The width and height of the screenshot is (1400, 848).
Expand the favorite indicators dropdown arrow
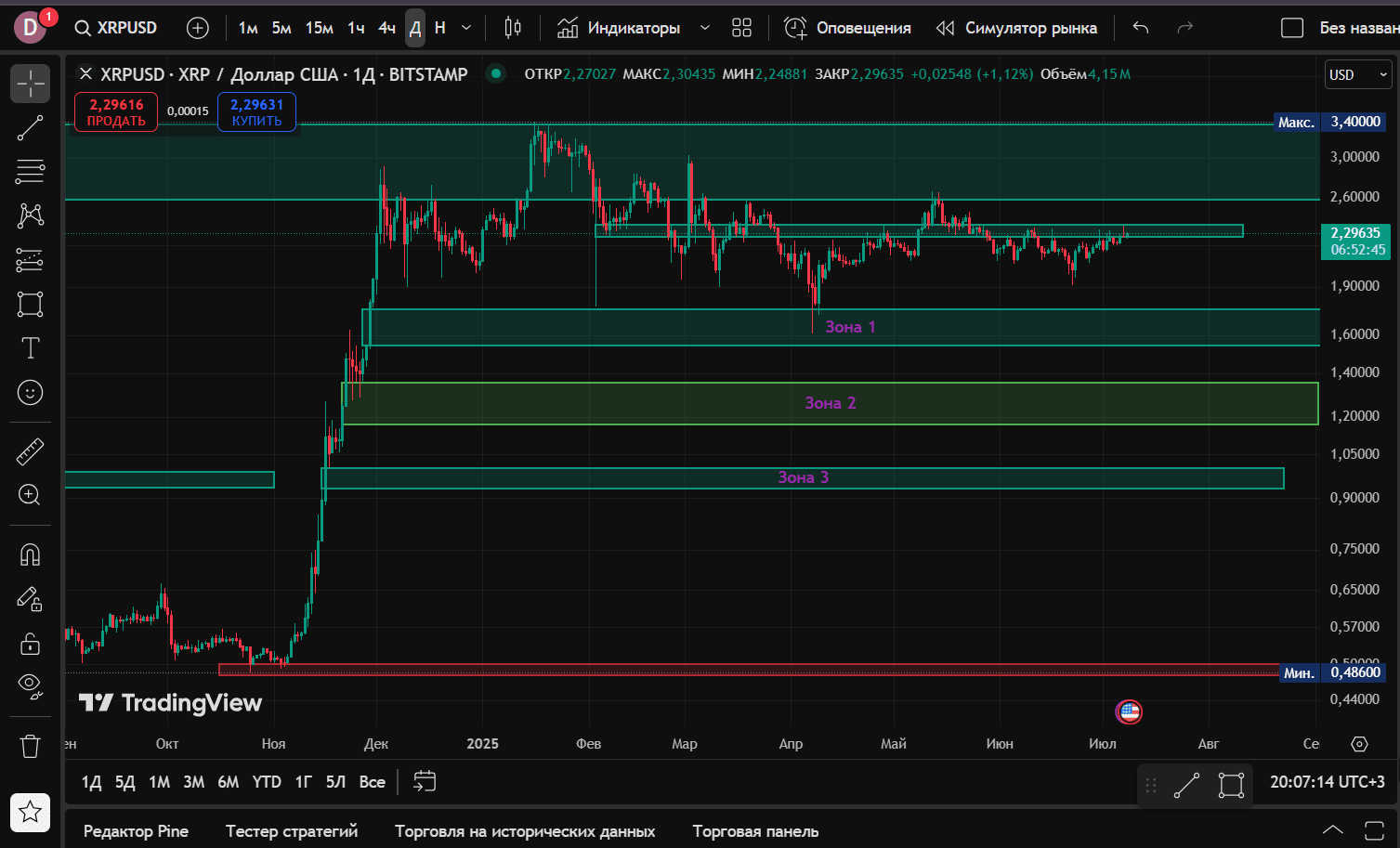[x=705, y=28]
